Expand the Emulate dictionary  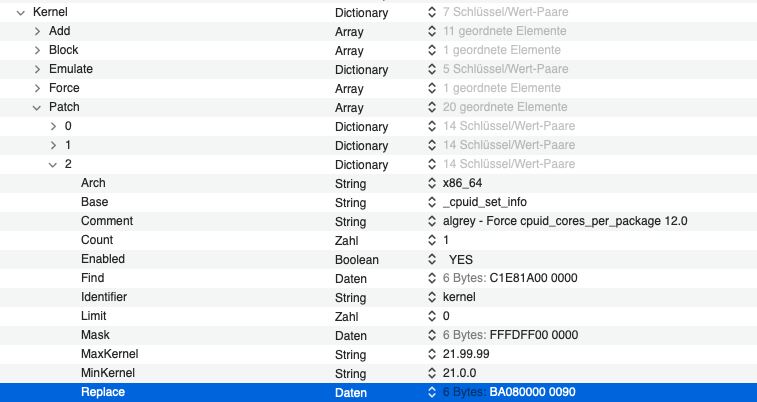click(37, 69)
